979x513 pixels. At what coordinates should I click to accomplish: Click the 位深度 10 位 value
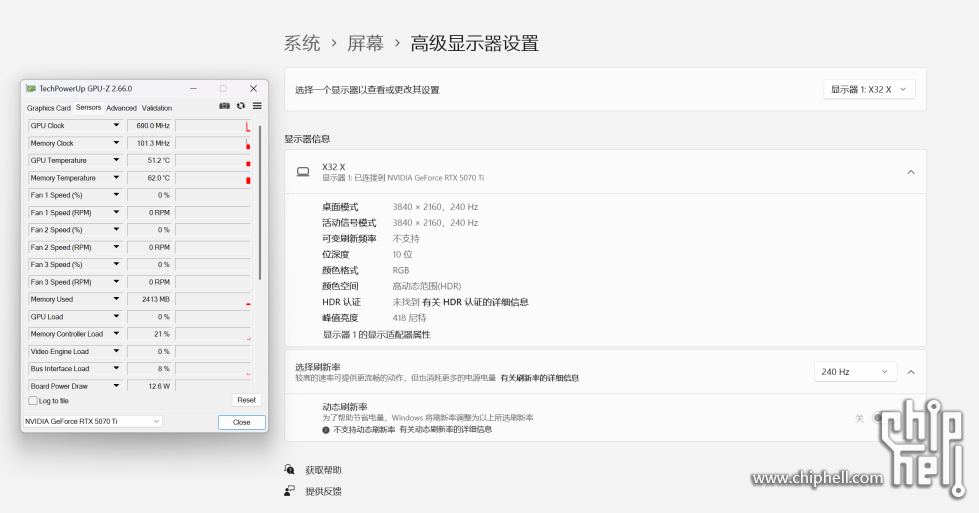(402, 255)
